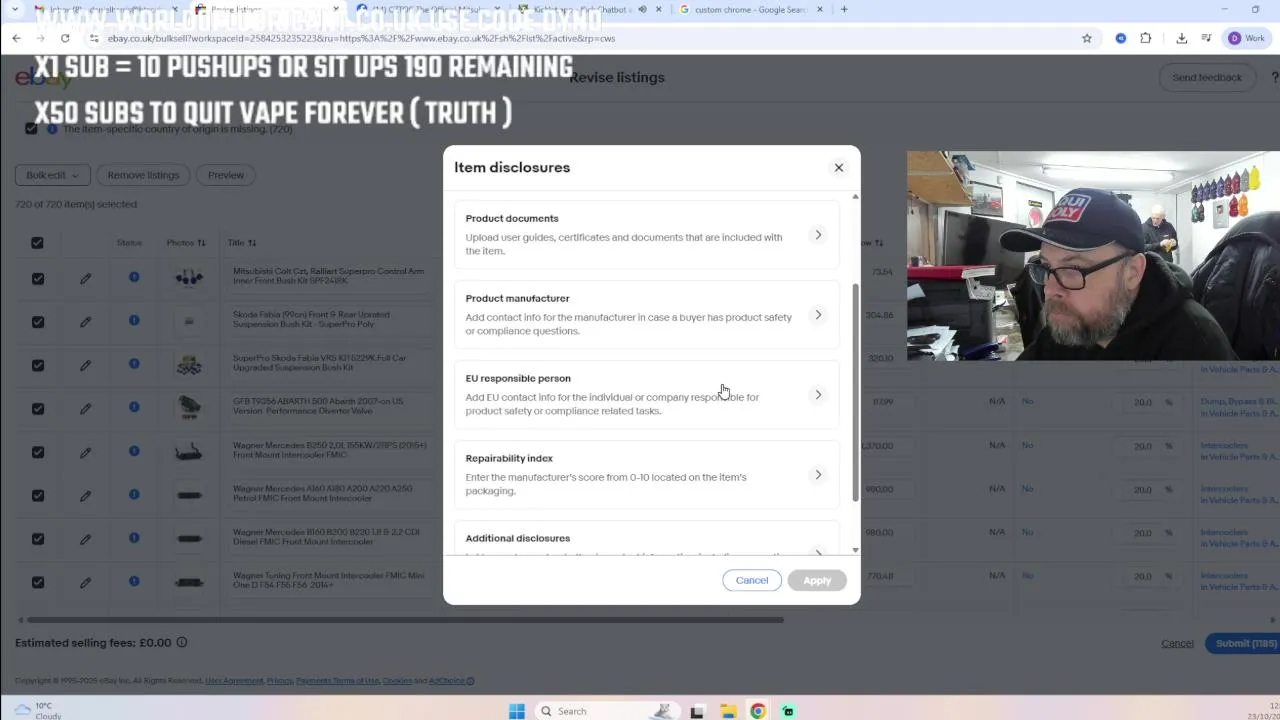Edit the Wagner Mercedes A160 pencil icon

[x=85, y=495]
